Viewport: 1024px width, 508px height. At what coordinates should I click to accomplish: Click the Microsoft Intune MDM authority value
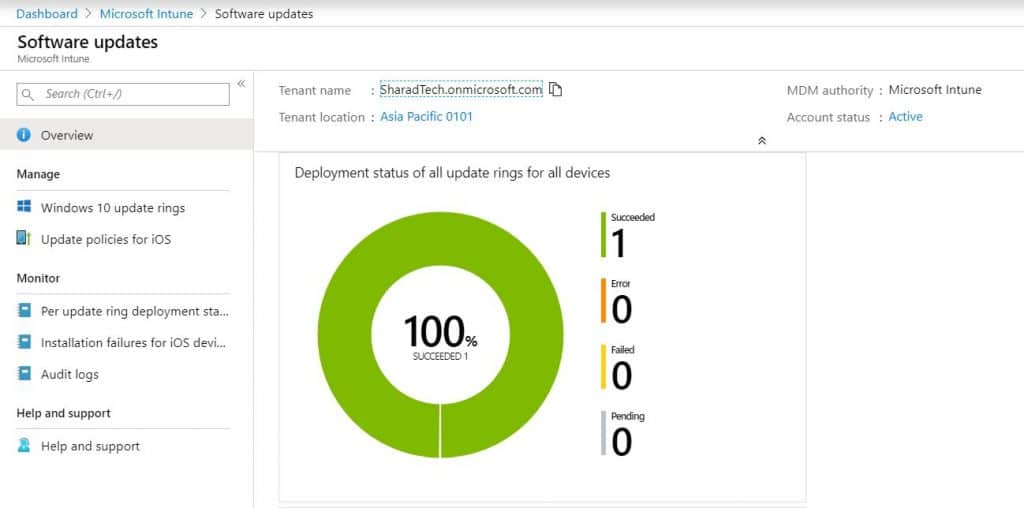(935, 89)
